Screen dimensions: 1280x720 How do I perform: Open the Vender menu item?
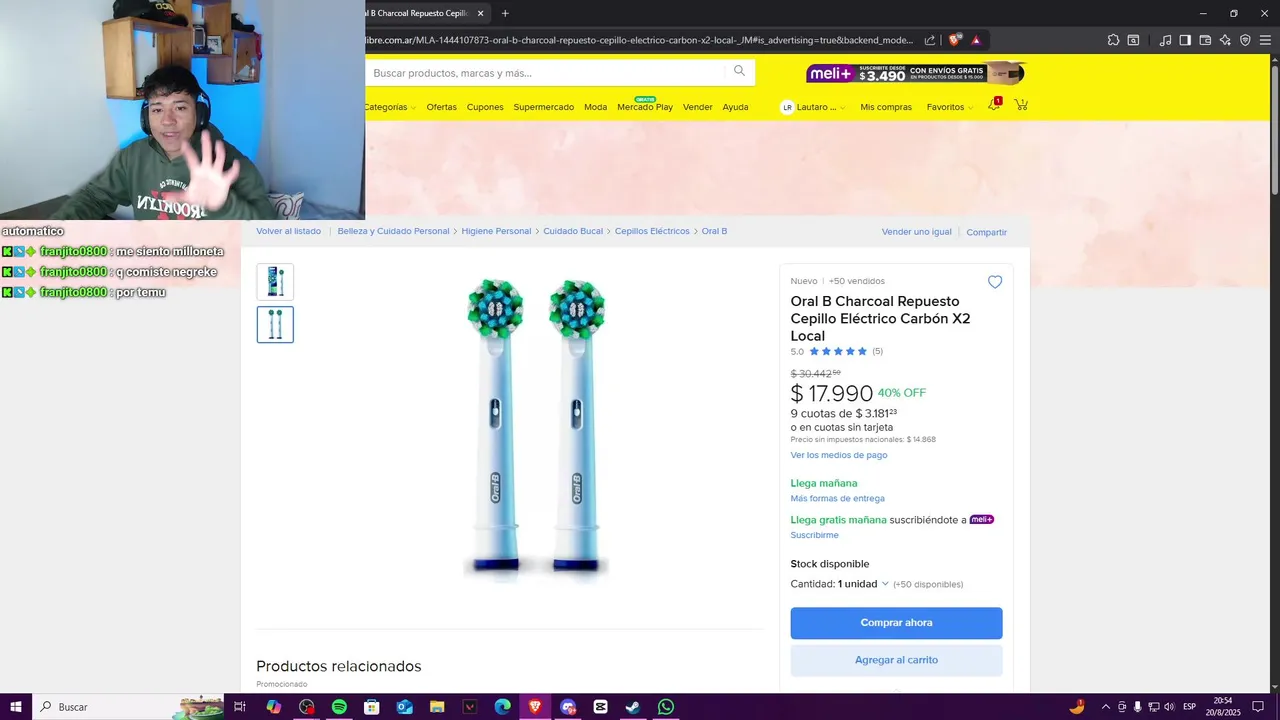click(697, 107)
